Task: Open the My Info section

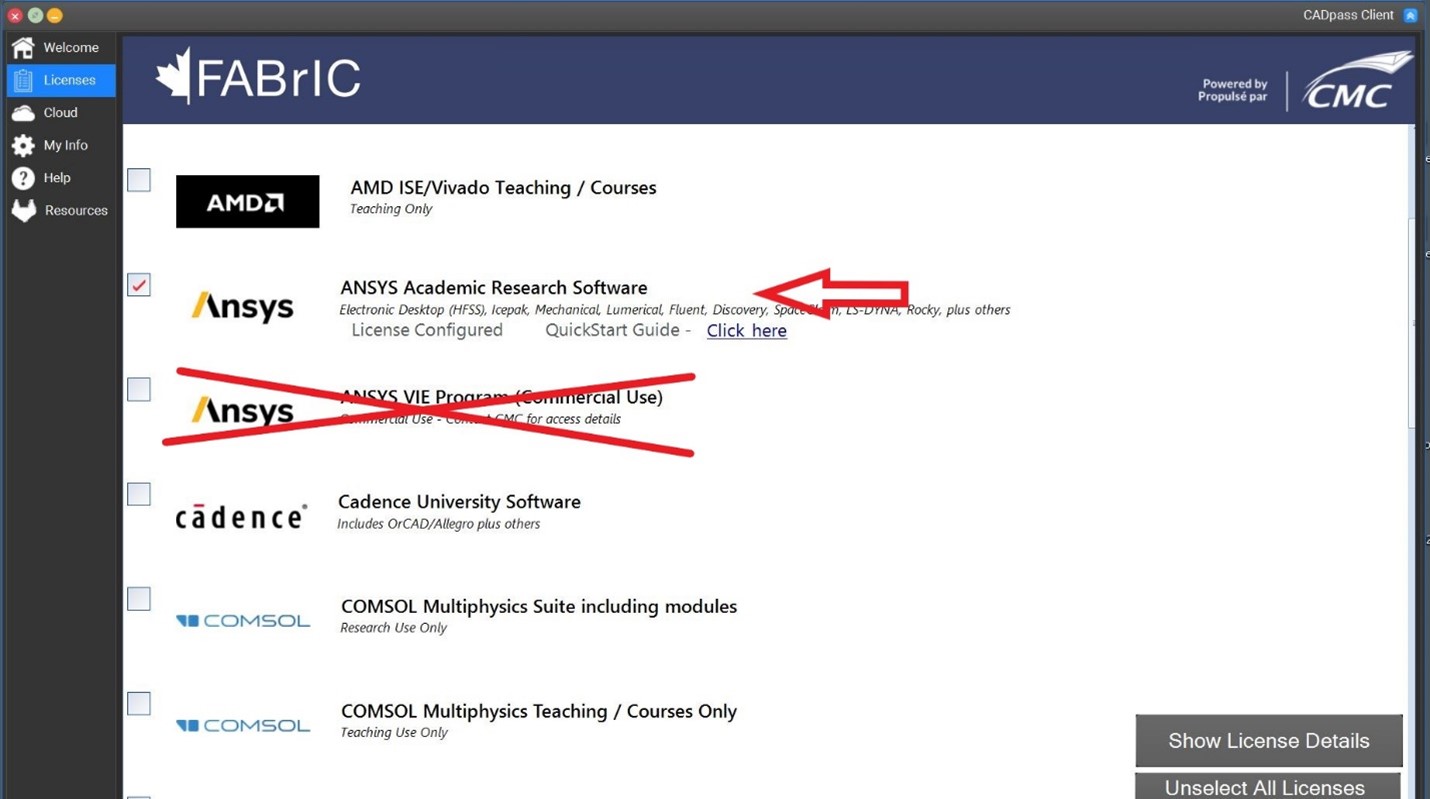Action: [x=24, y=145]
